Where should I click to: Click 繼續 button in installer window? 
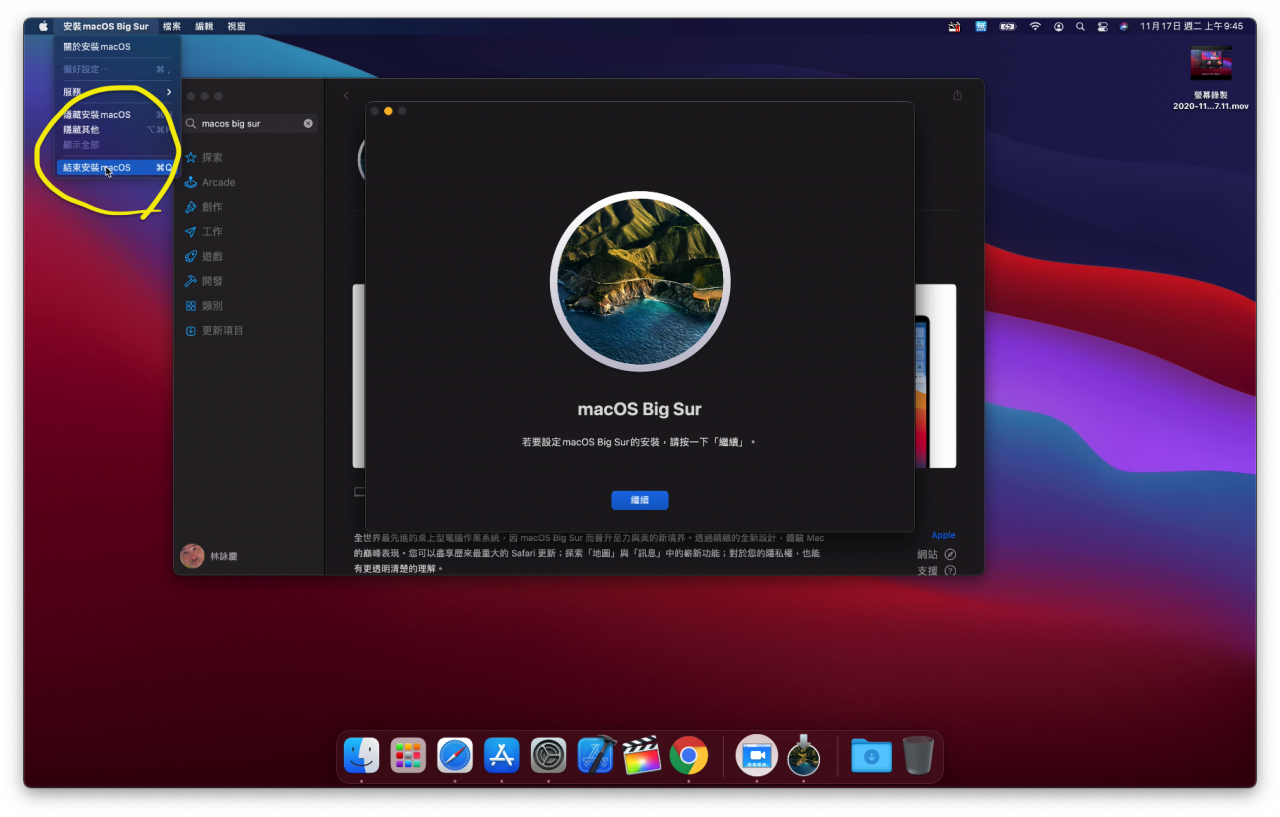pos(640,500)
